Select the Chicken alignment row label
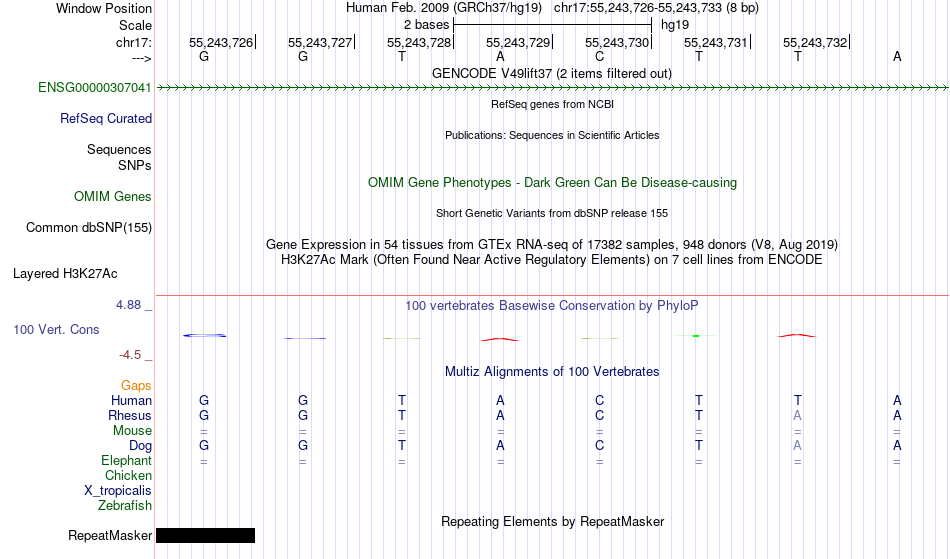The height and width of the screenshot is (559, 950). point(128,476)
